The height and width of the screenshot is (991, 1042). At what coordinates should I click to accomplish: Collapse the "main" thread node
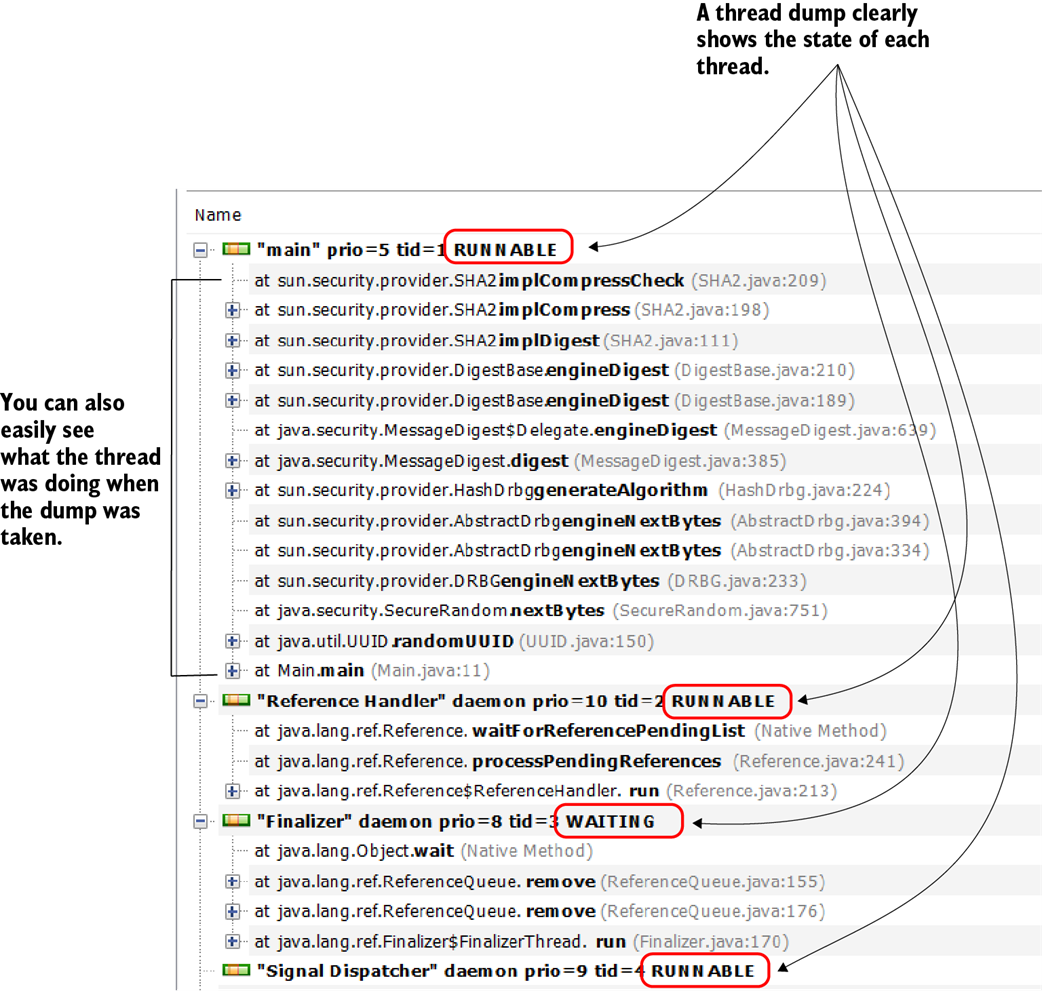201,250
